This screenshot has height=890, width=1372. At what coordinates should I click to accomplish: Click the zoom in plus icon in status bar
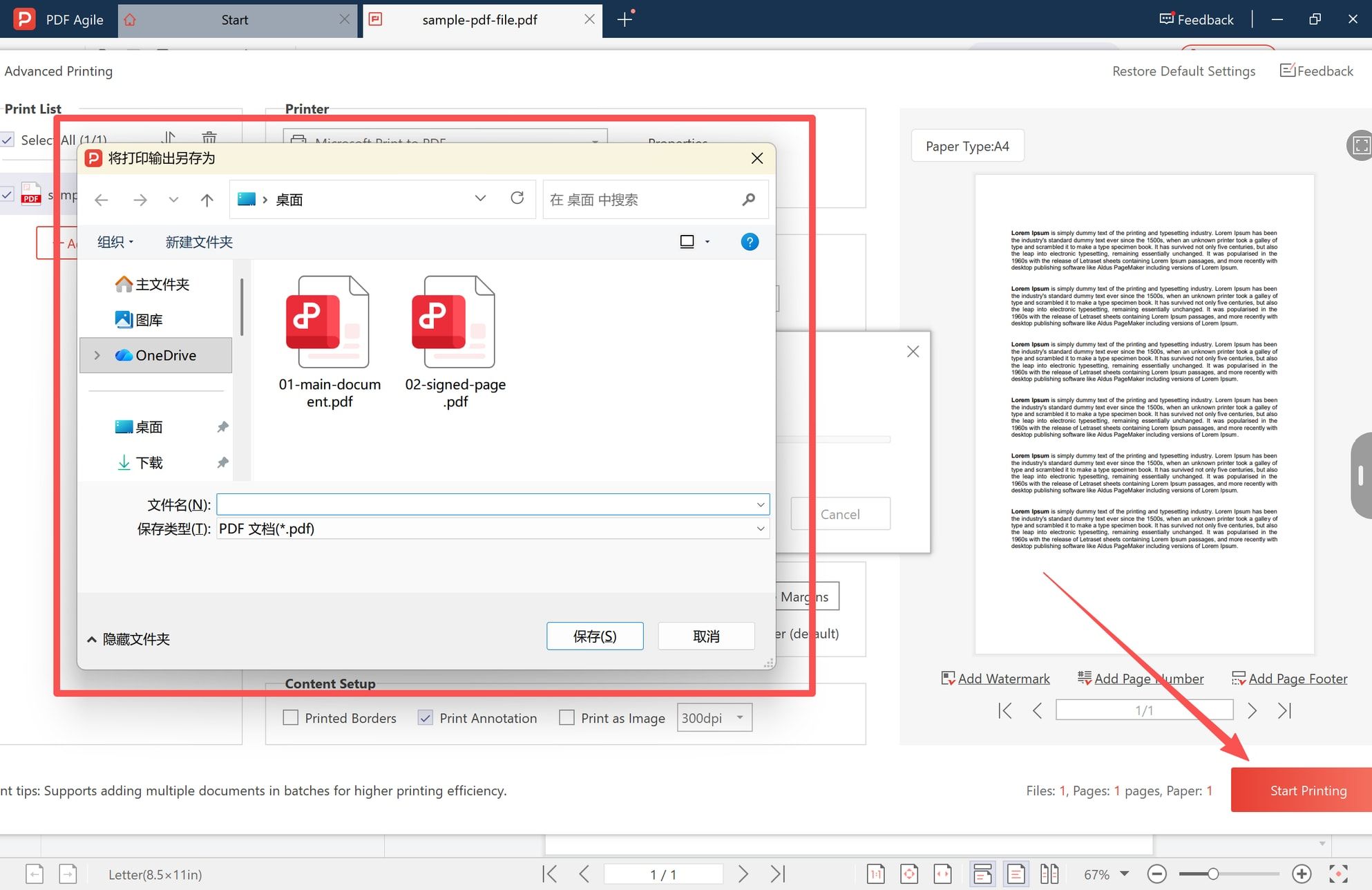(1302, 874)
